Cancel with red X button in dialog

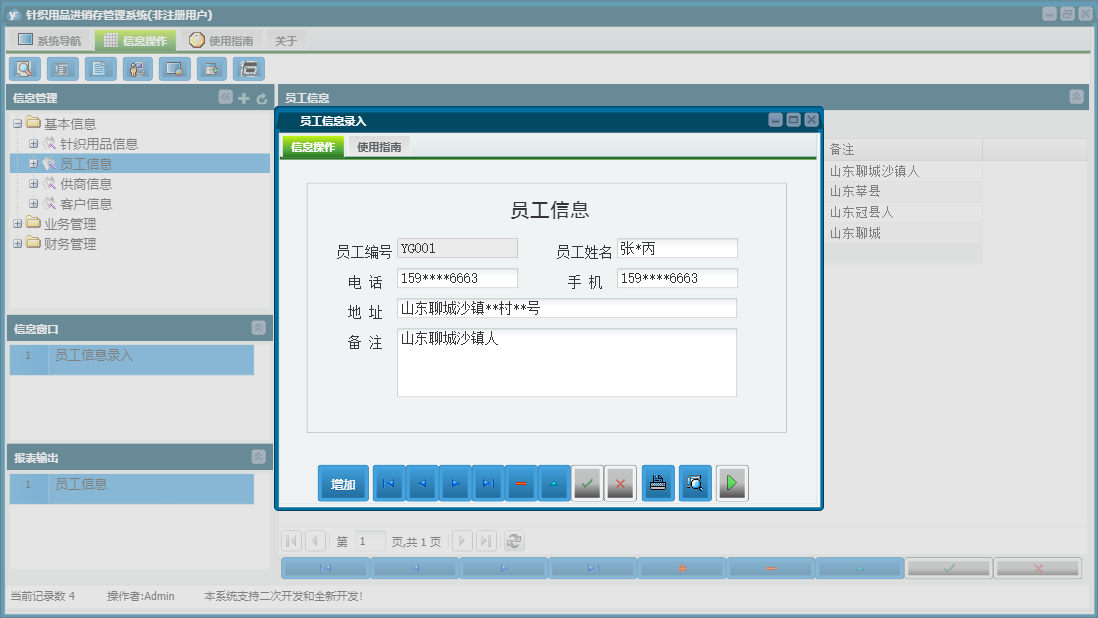click(x=620, y=483)
